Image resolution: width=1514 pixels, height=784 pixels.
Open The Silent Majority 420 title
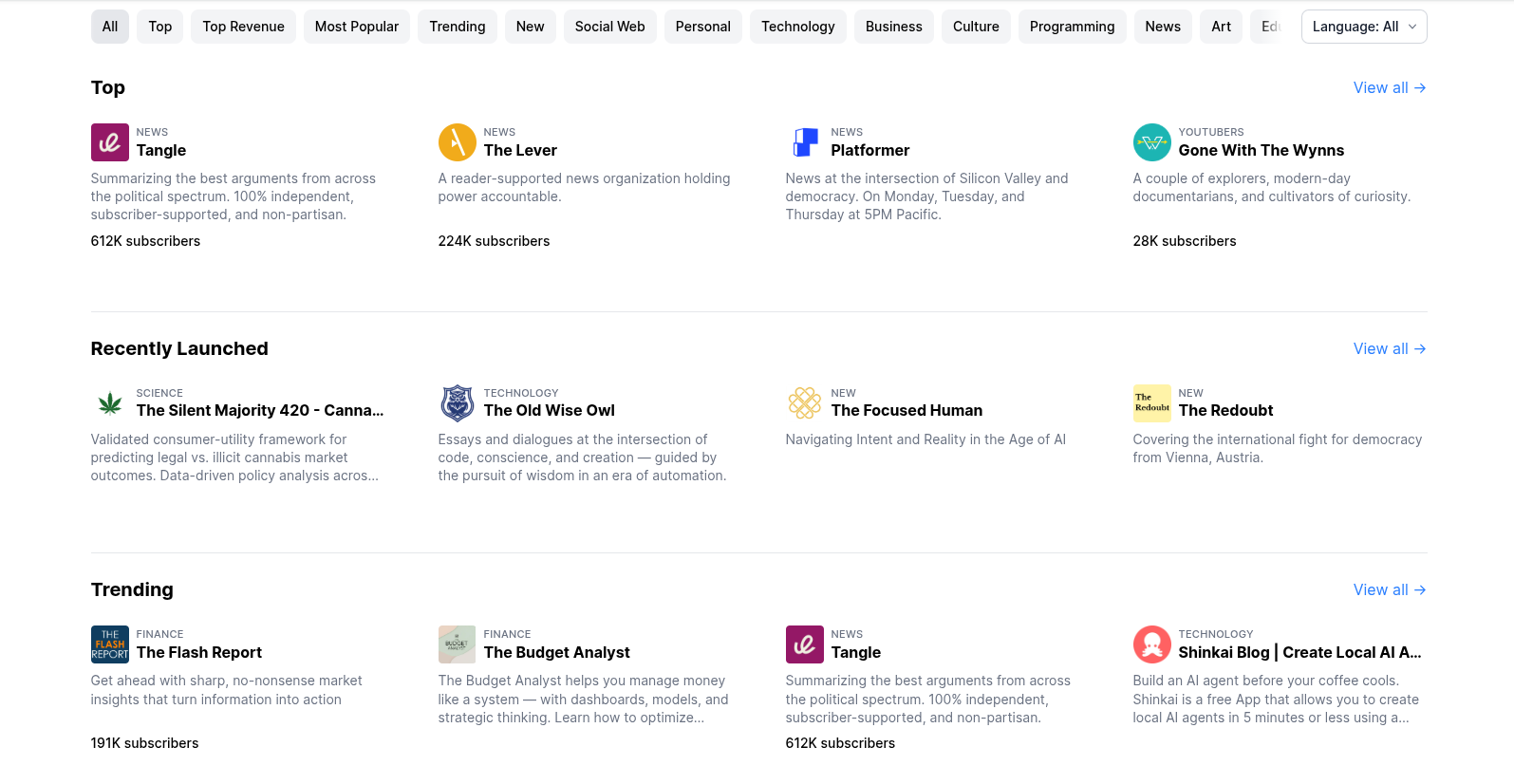coord(260,410)
